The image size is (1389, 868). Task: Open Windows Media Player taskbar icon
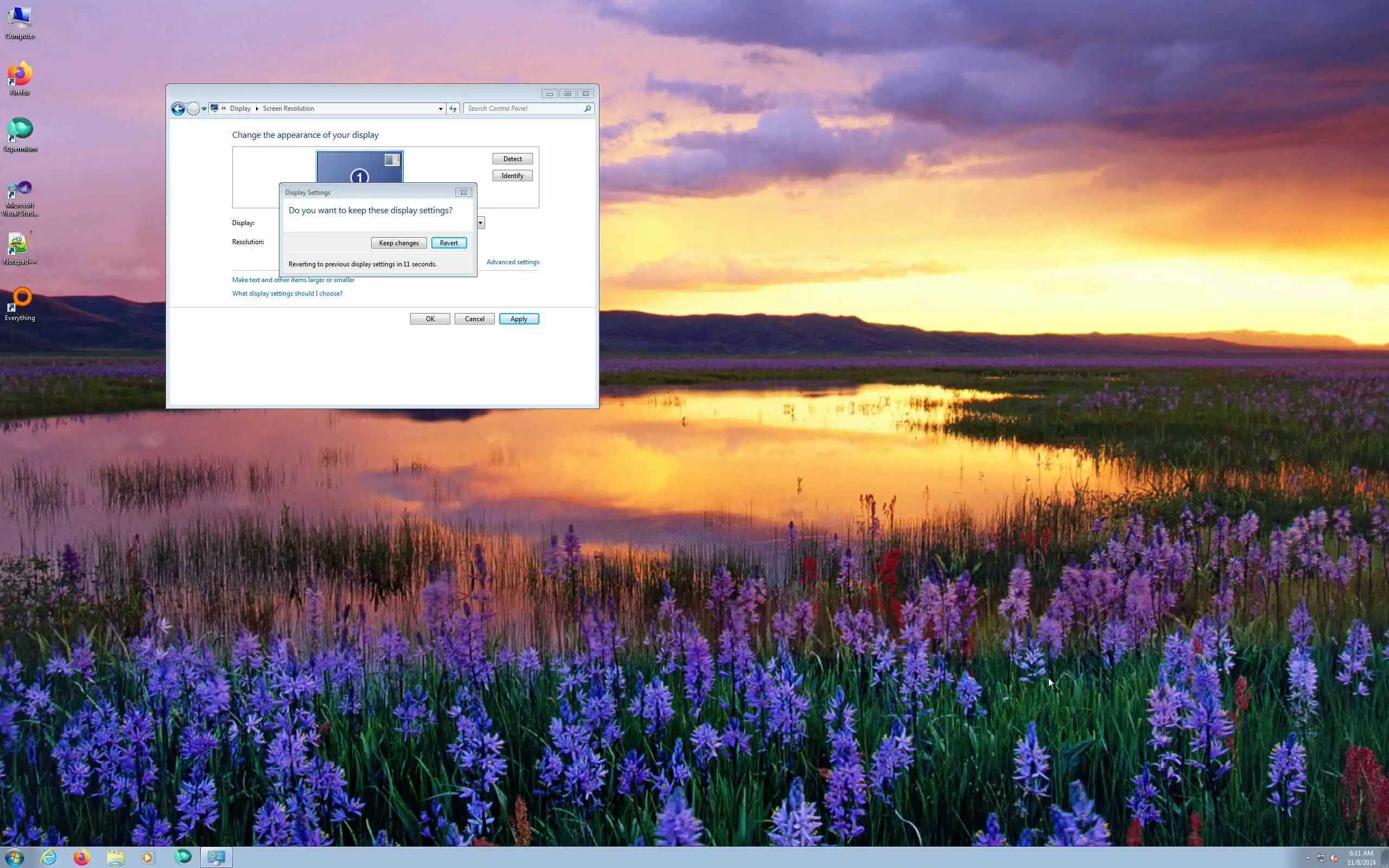click(x=148, y=857)
